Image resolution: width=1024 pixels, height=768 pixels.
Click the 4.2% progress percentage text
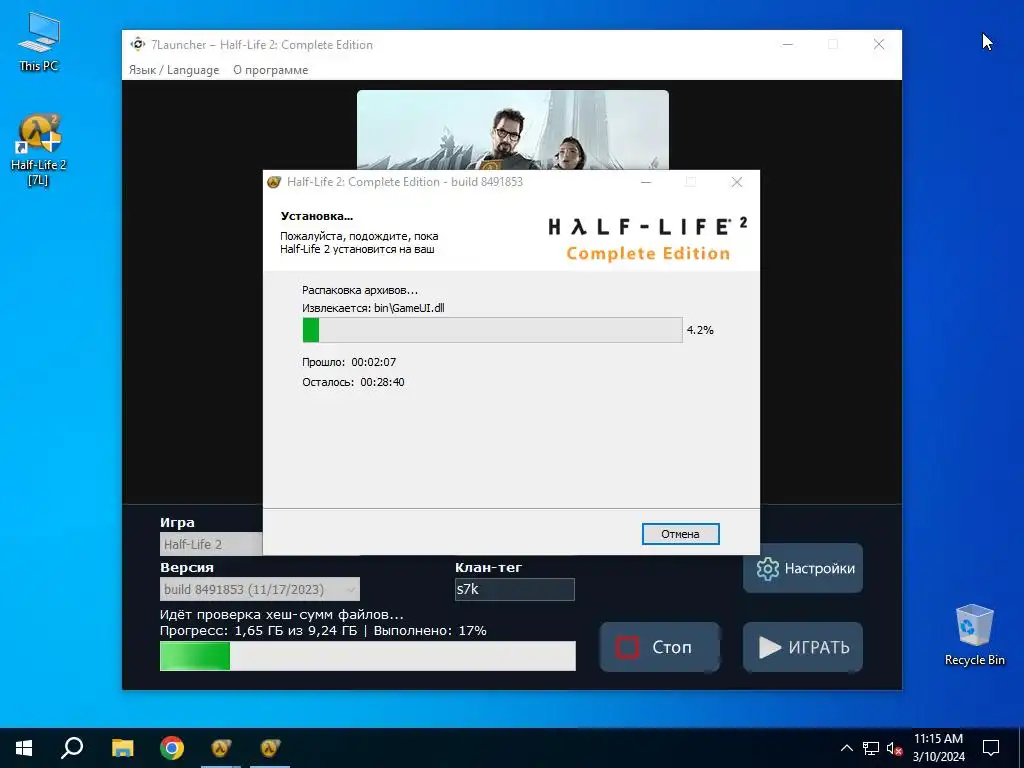pos(700,330)
